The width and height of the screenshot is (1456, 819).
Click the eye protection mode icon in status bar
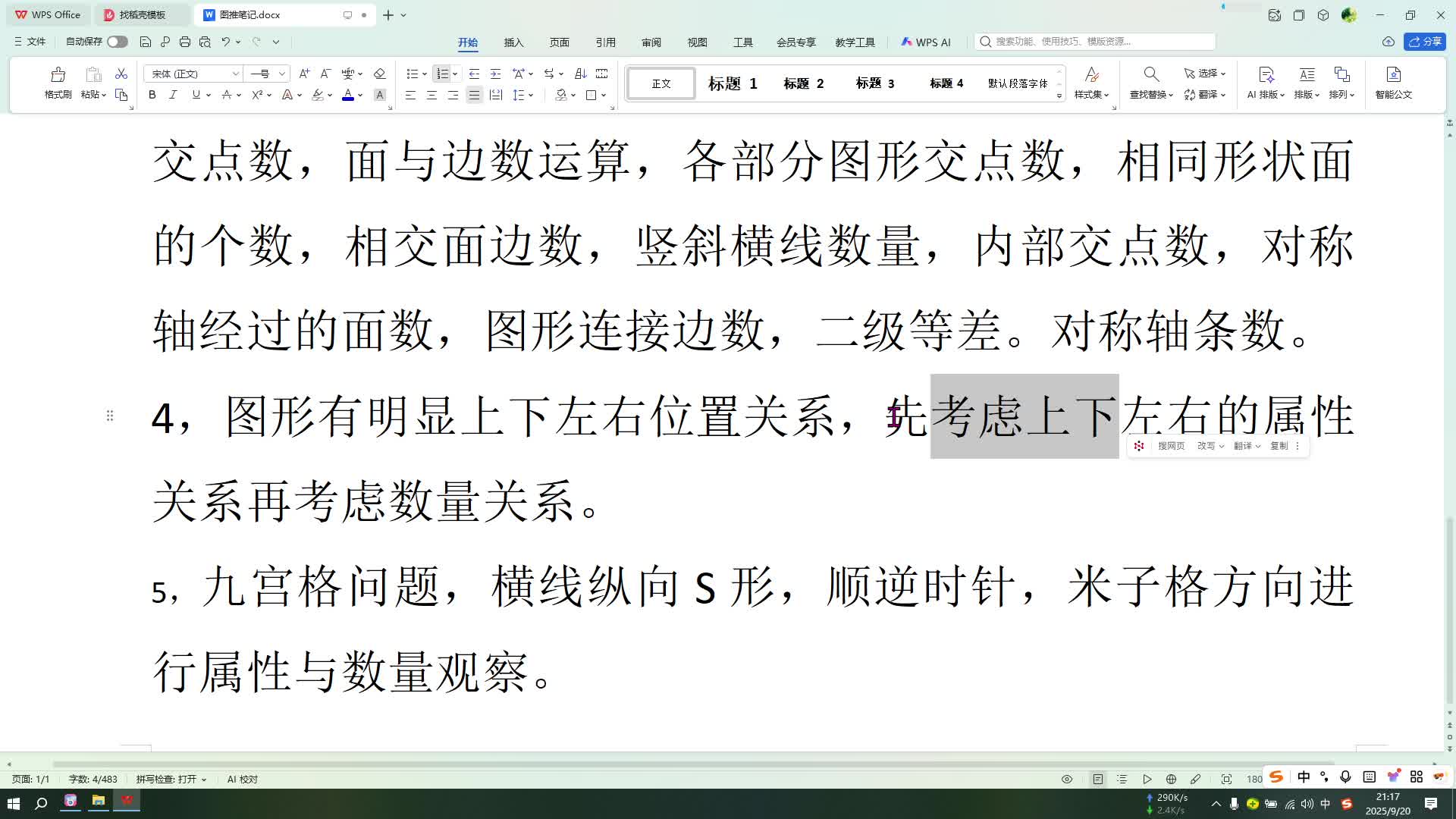(1066, 779)
